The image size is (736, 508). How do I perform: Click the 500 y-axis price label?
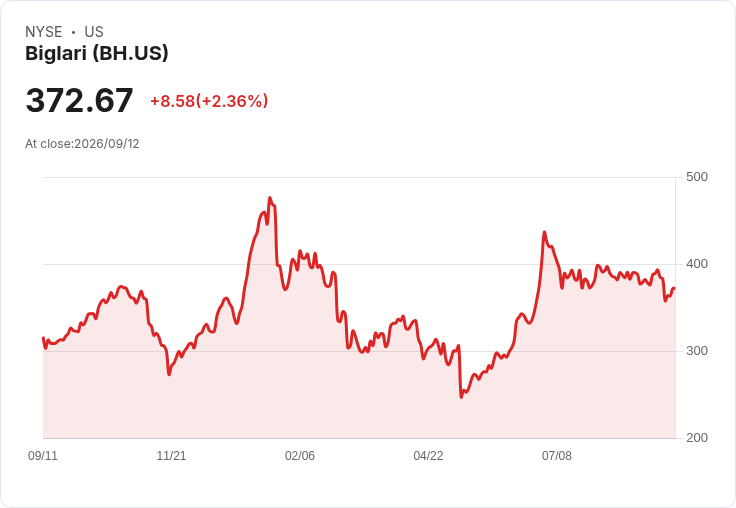pos(697,177)
